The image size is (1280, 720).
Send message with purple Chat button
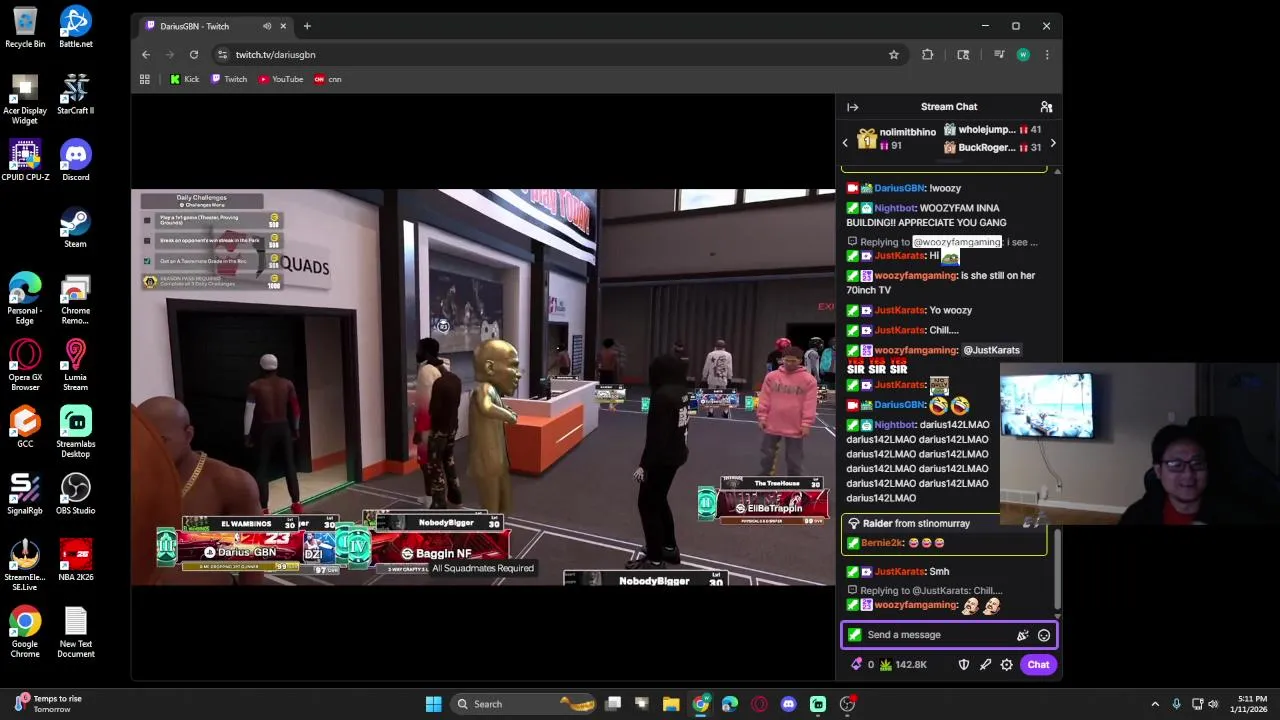(x=1038, y=664)
